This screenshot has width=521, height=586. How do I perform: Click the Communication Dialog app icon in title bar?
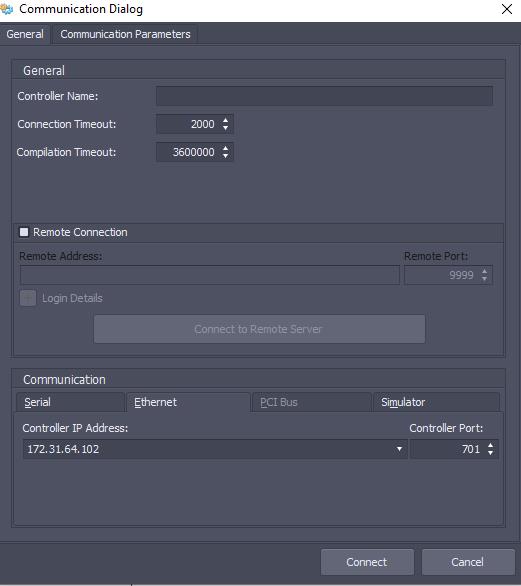pos(6,9)
